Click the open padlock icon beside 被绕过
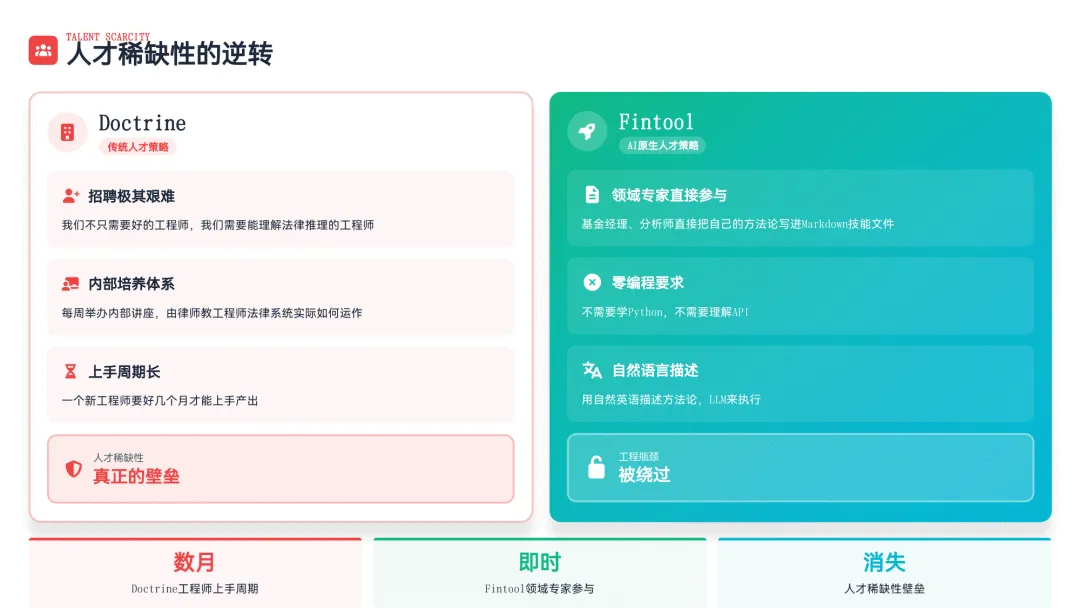The image size is (1080, 608). tap(596, 467)
